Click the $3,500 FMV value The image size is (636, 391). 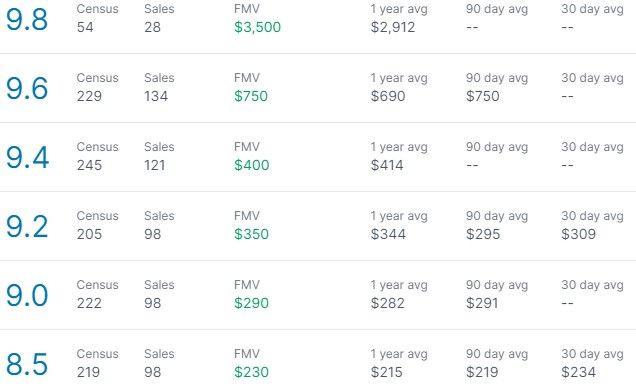click(x=258, y=27)
